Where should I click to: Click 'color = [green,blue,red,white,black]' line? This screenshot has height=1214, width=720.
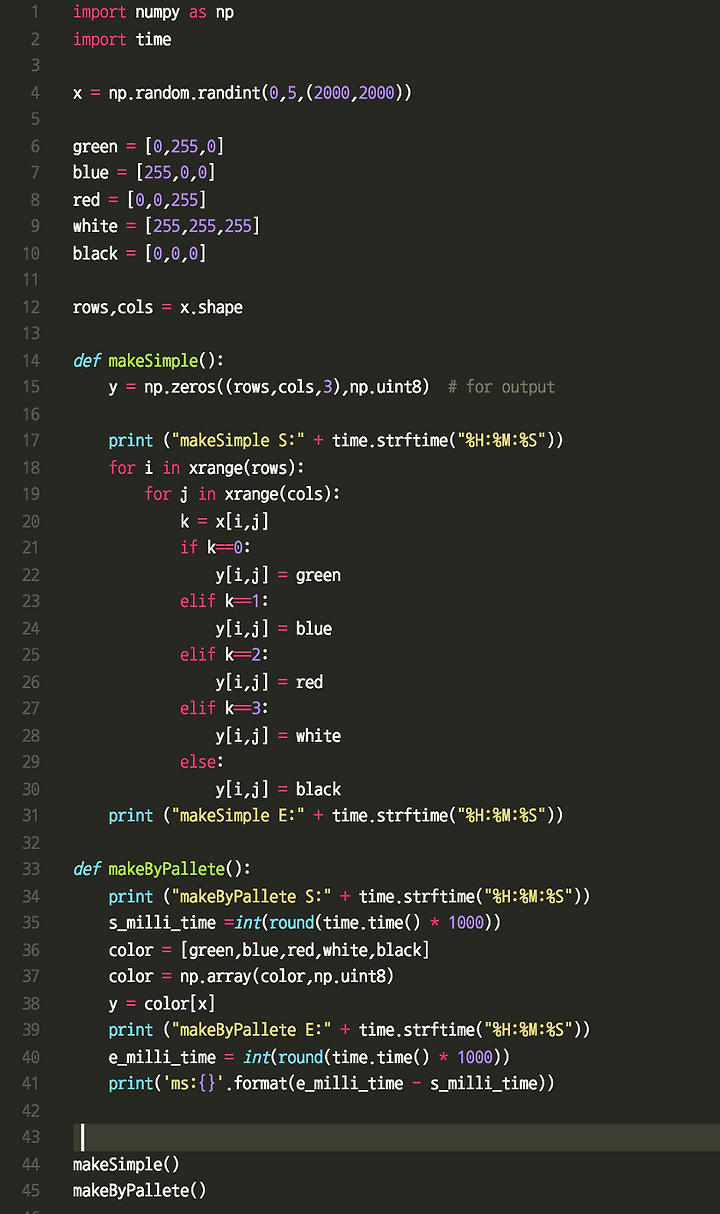269,949
